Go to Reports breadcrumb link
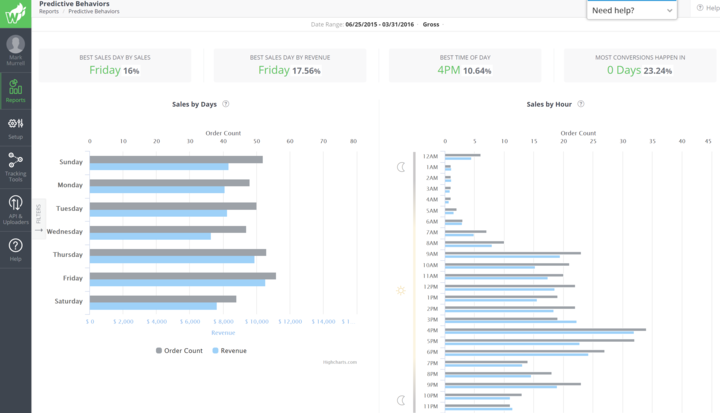Viewport: 720px width, 413px height. click(x=49, y=11)
